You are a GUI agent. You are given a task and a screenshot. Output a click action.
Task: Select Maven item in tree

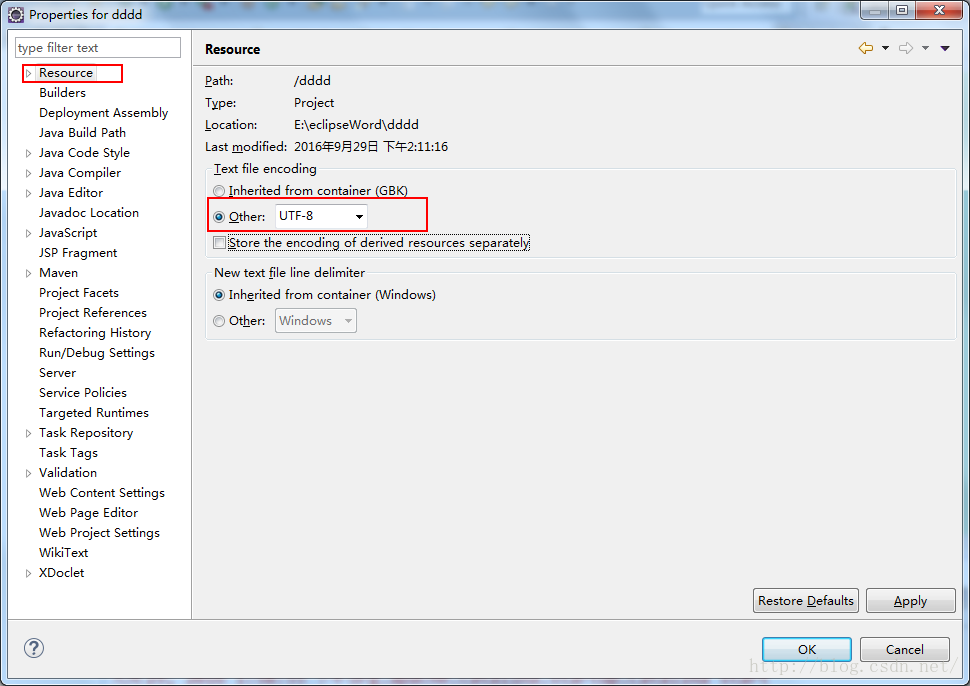[x=58, y=273]
